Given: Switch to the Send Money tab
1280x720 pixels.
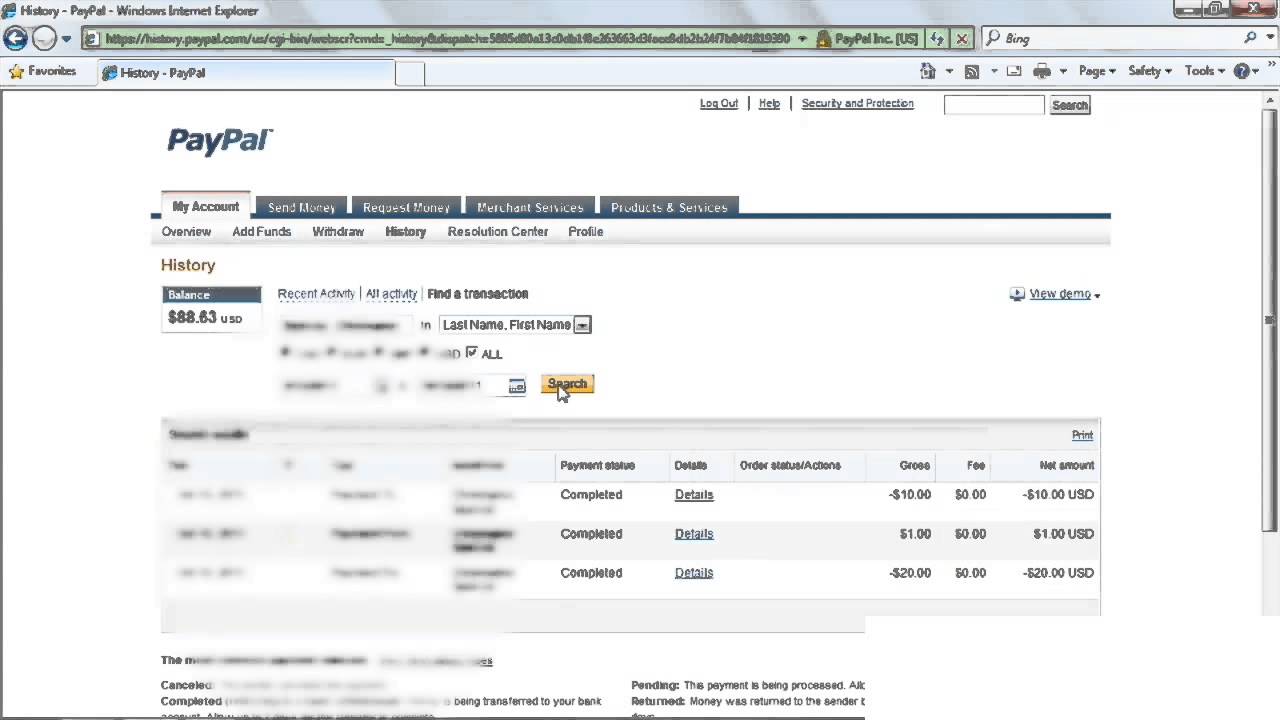Looking at the screenshot, I should (x=301, y=207).
